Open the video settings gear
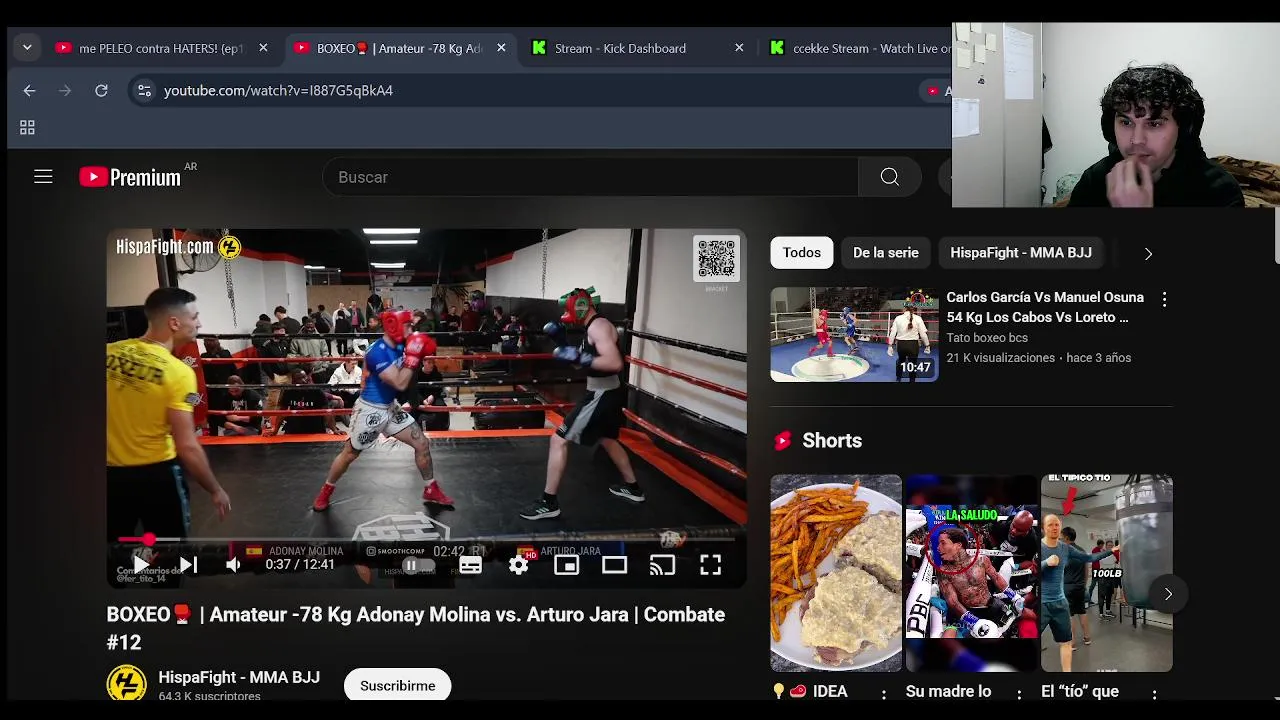Viewport: 1280px width, 720px height. tap(518, 565)
